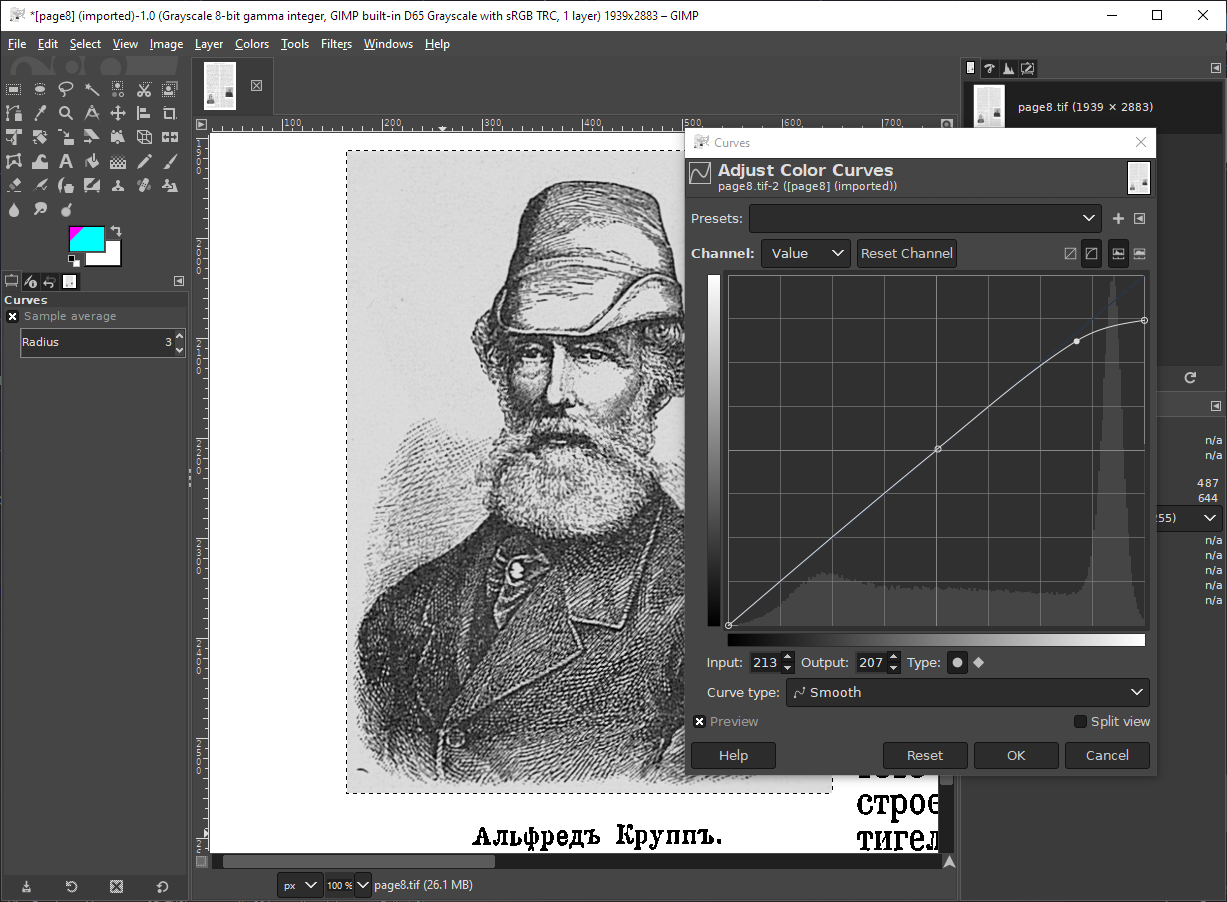Select the Pencil tool
The height and width of the screenshot is (902, 1227).
coord(144,161)
